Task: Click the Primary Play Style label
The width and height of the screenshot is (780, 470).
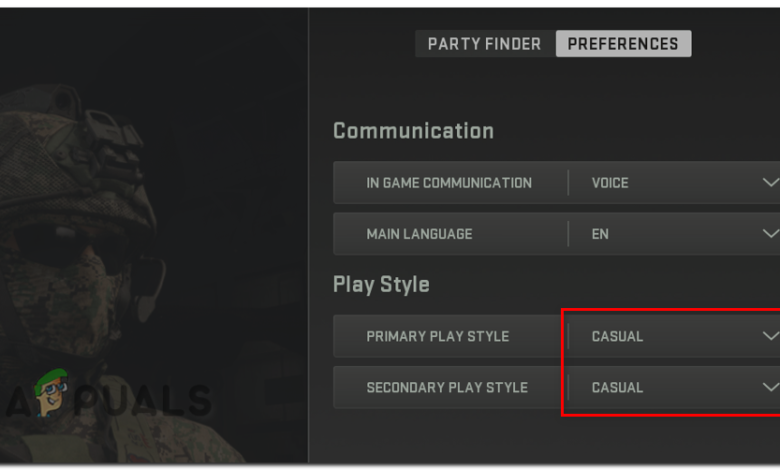Action: pos(437,336)
